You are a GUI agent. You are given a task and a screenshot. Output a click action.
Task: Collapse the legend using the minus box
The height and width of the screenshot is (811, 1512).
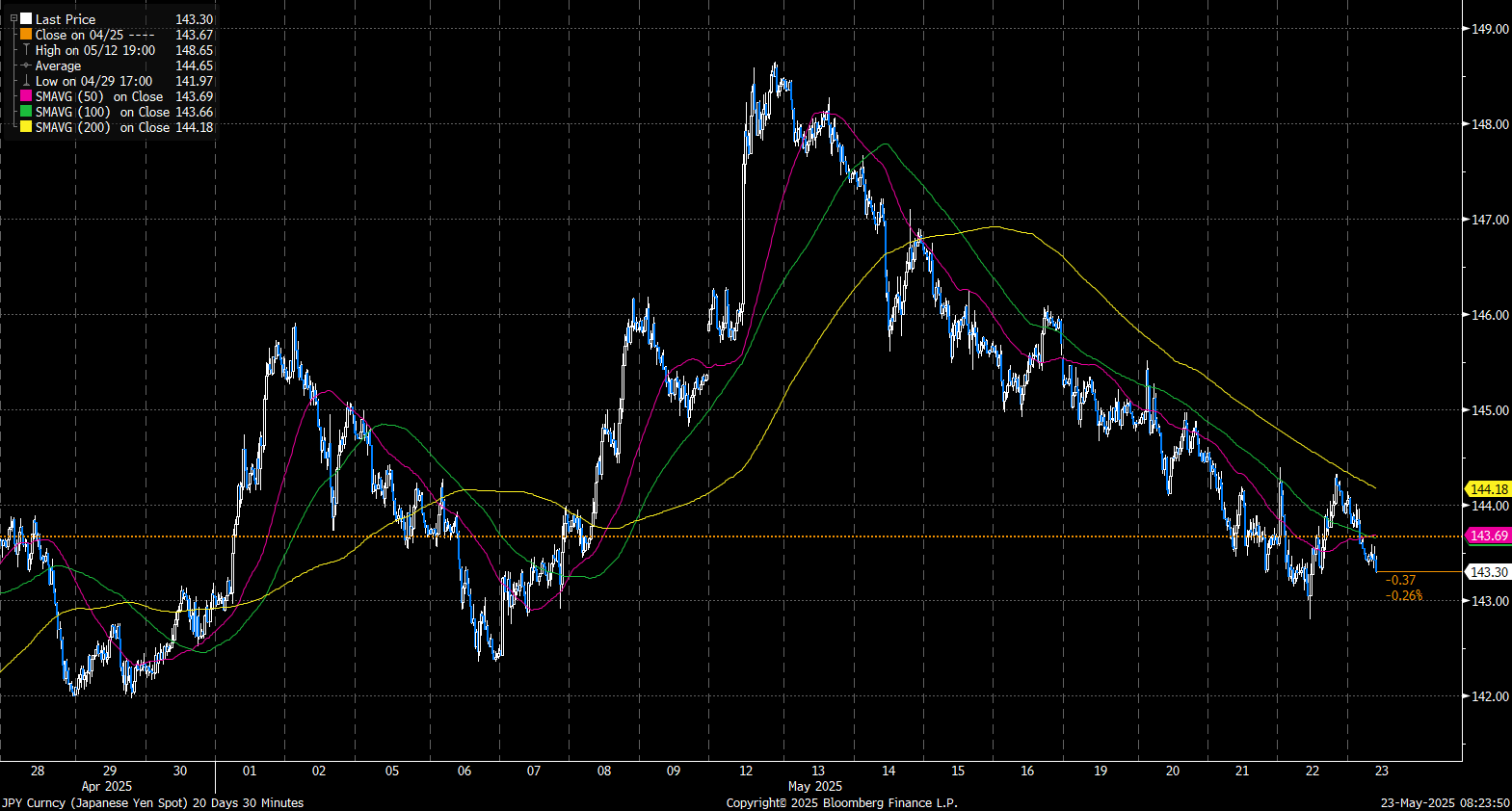(13, 18)
